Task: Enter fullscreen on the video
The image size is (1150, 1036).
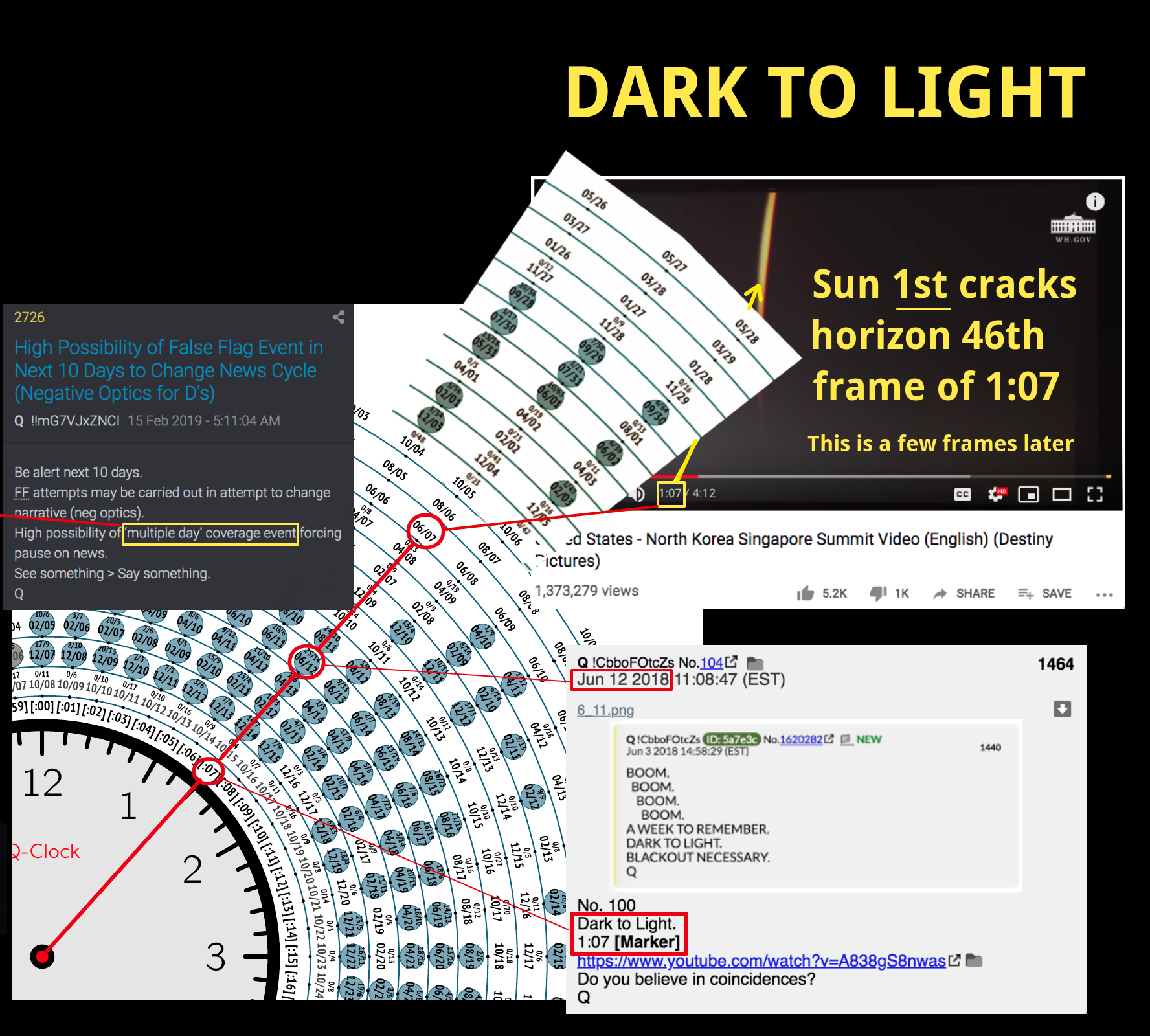Action: pos(1095,495)
